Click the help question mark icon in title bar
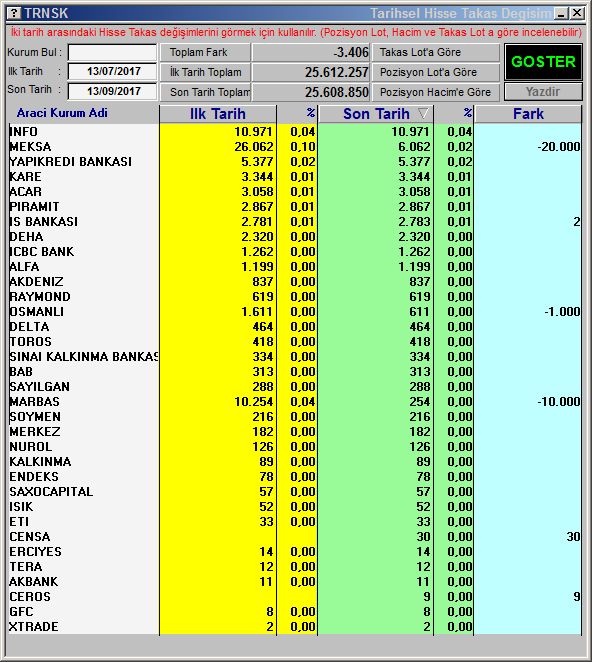The image size is (592, 662). [x=14, y=13]
